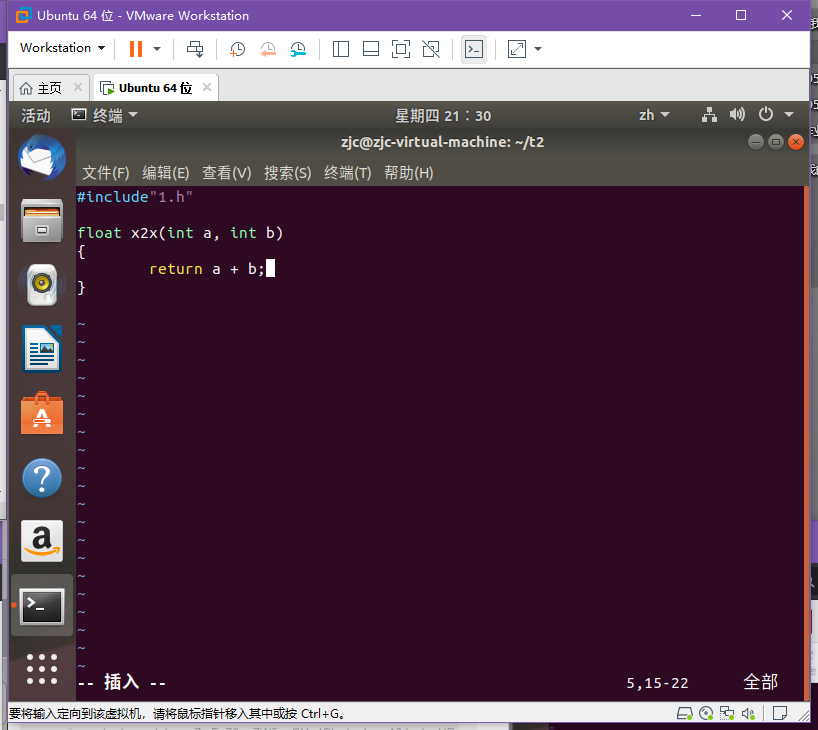Close the terminal window with red button
Image resolution: width=818 pixels, height=730 pixels.
point(796,142)
